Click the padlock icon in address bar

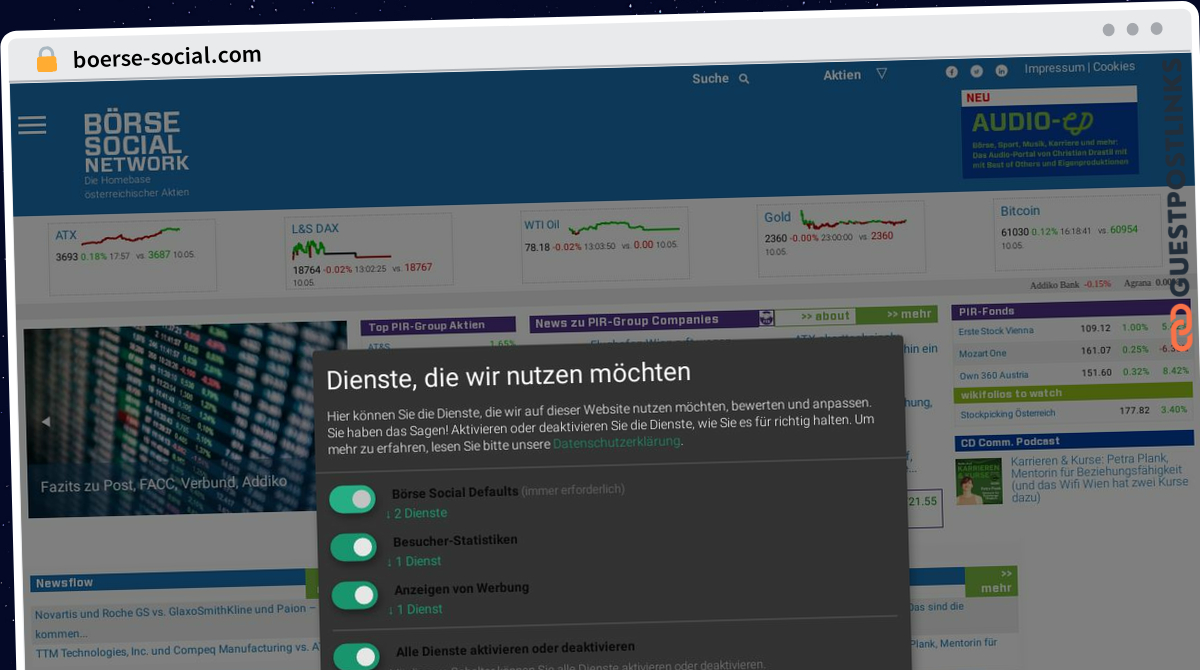point(47,59)
